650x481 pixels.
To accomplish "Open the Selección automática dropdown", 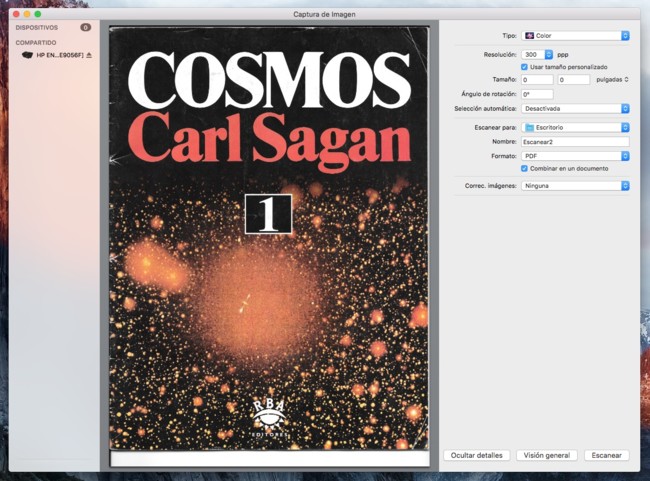I will (575, 109).
